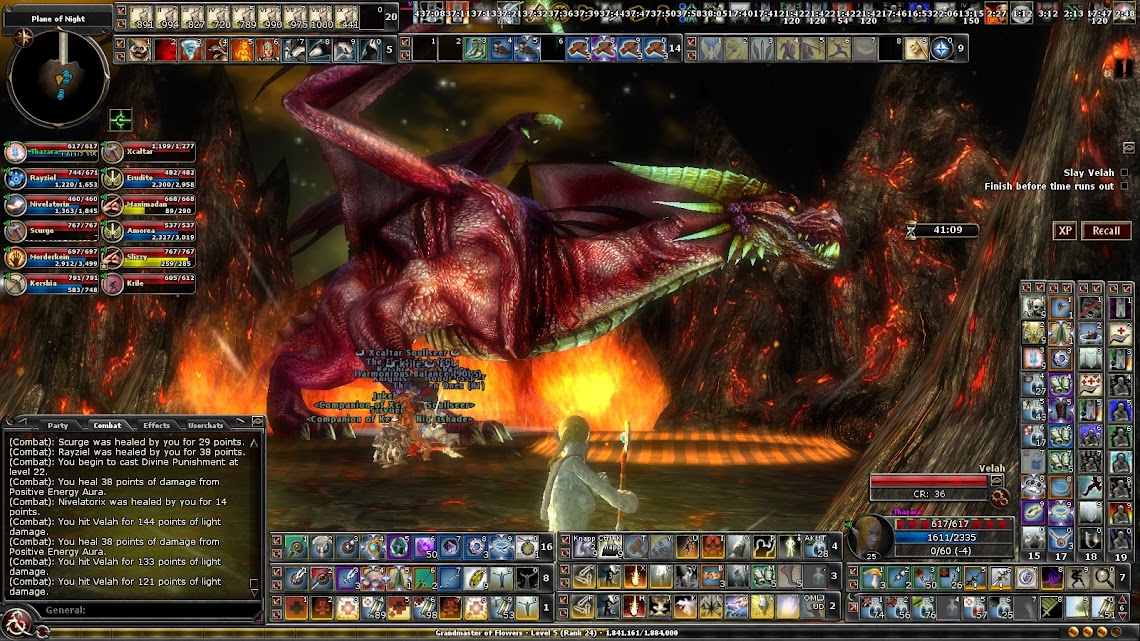Flip the orientation of hotbar 5

point(120,56)
